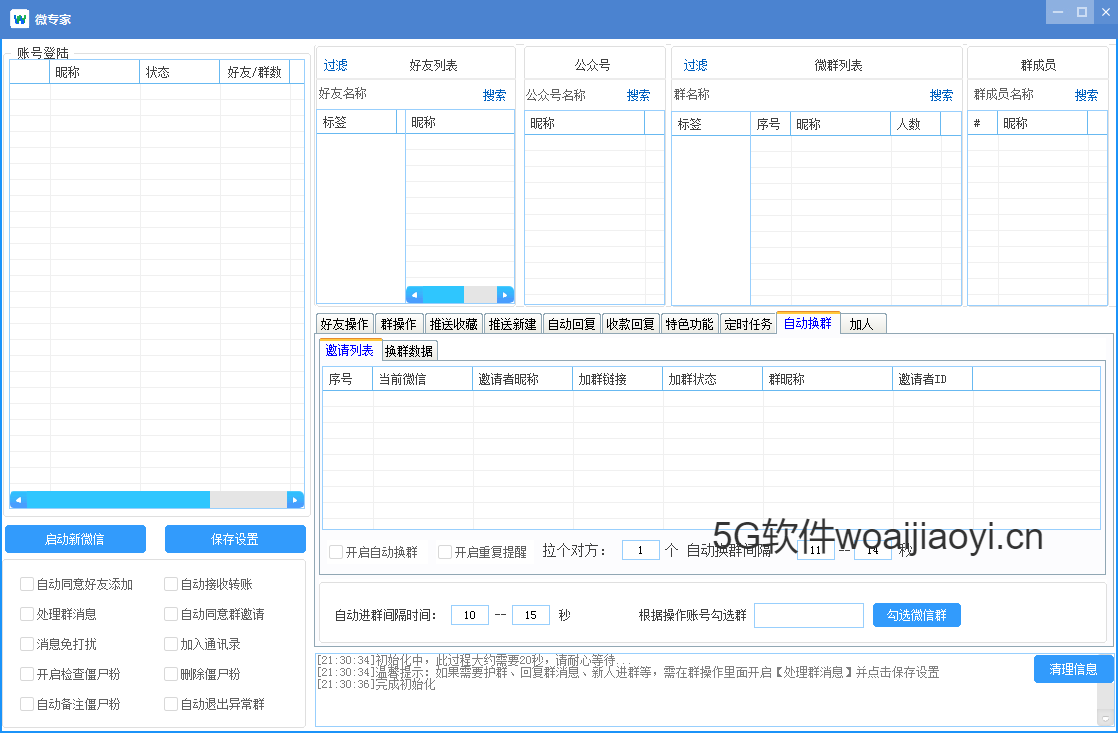Click 勾选微信群 button
This screenshot has height=733, width=1118.
tap(917, 615)
